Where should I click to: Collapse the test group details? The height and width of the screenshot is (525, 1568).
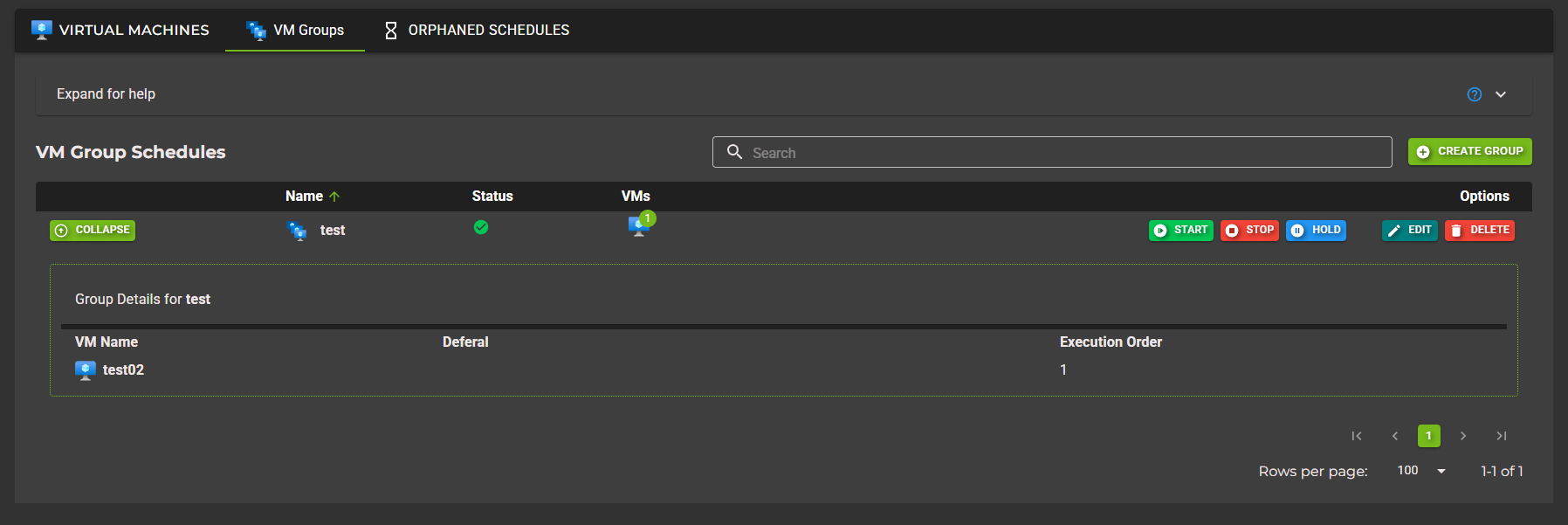pyautogui.click(x=92, y=230)
